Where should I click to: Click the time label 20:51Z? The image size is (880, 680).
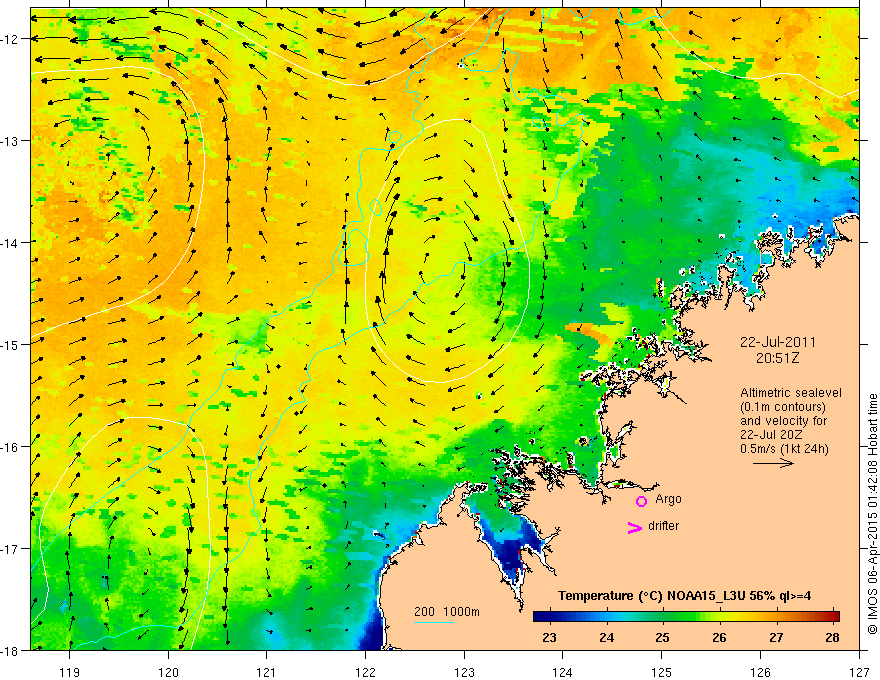(777, 358)
